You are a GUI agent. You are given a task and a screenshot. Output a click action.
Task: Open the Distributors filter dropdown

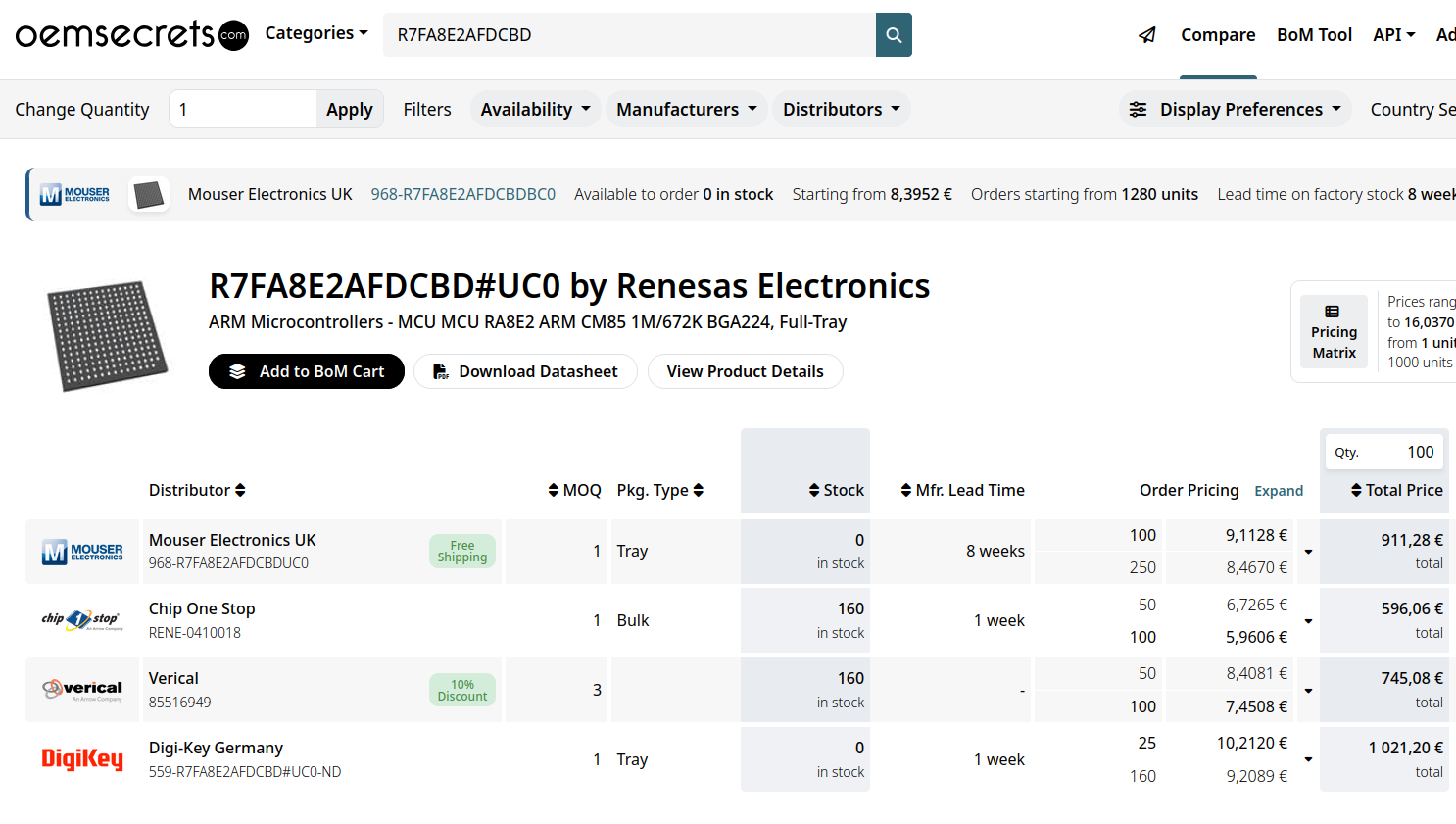(x=841, y=109)
